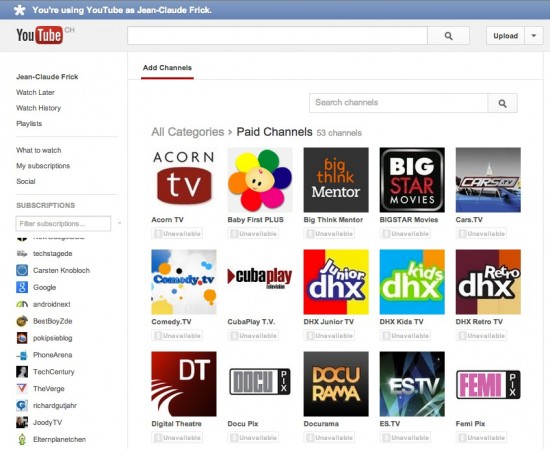Click the main search magnifier button
Viewport: 550px width, 449px height.
(448, 36)
